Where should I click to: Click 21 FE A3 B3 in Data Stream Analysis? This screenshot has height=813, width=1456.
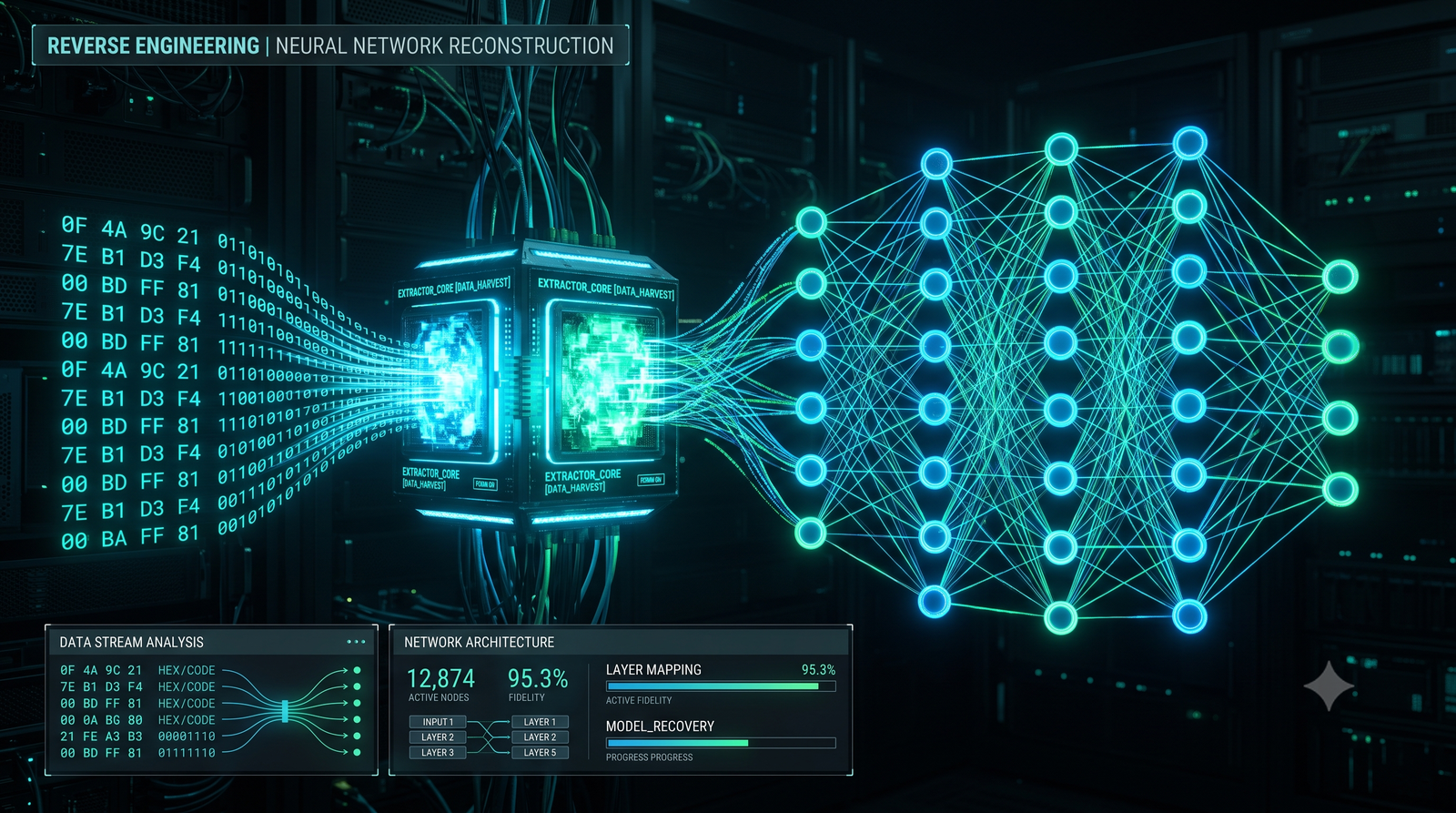[101, 737]
